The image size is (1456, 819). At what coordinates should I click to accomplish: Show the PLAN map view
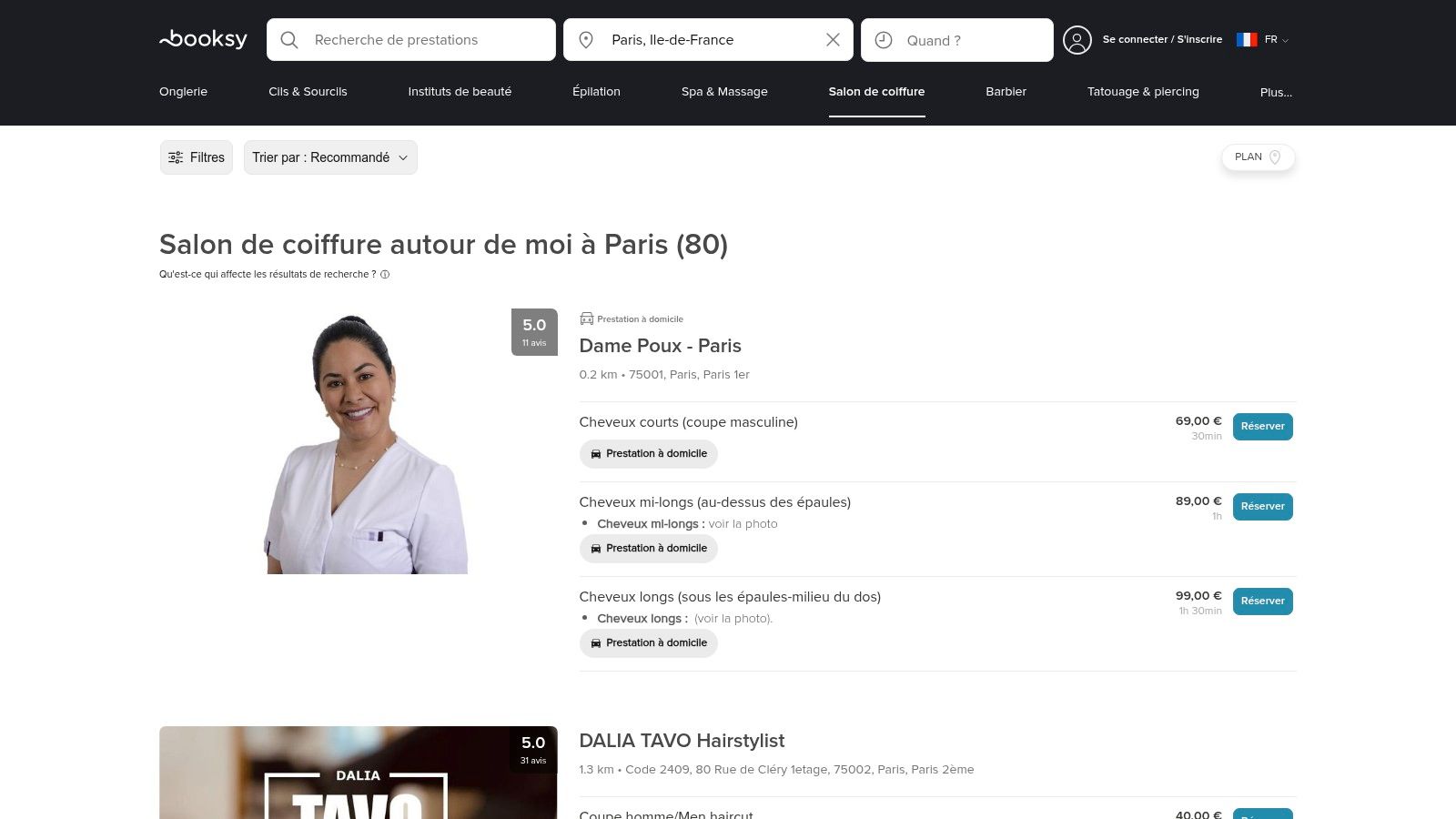click(x=1258, y=157)
